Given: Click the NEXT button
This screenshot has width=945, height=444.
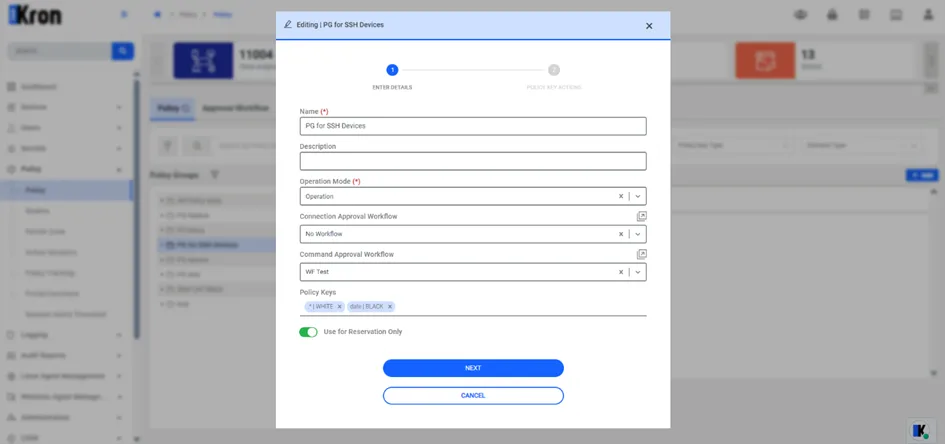Looking at the screenshot, I should (473, 368).
